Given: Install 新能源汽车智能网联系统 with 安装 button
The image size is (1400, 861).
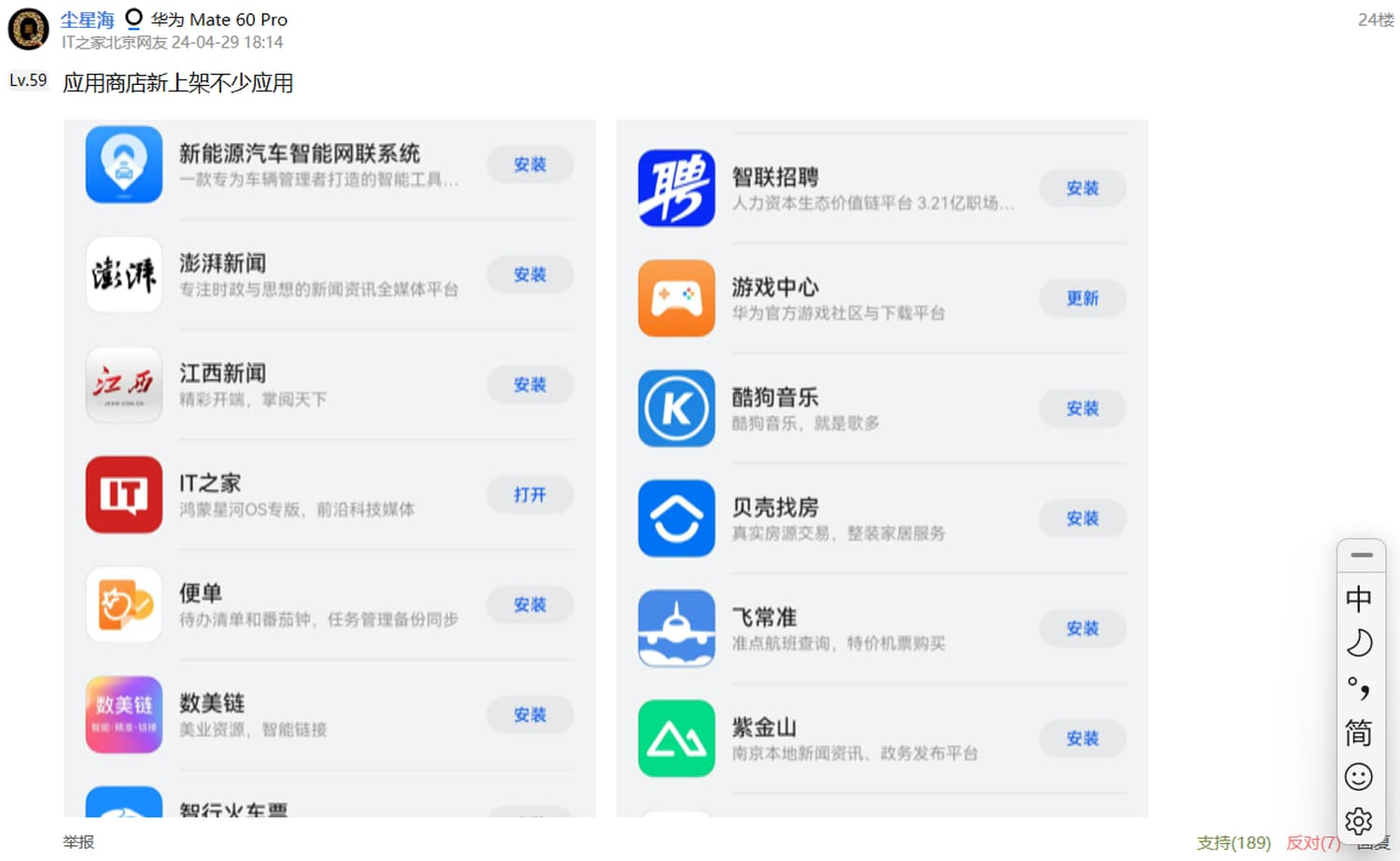Looking at the screenshot, I should pos(530,164).
